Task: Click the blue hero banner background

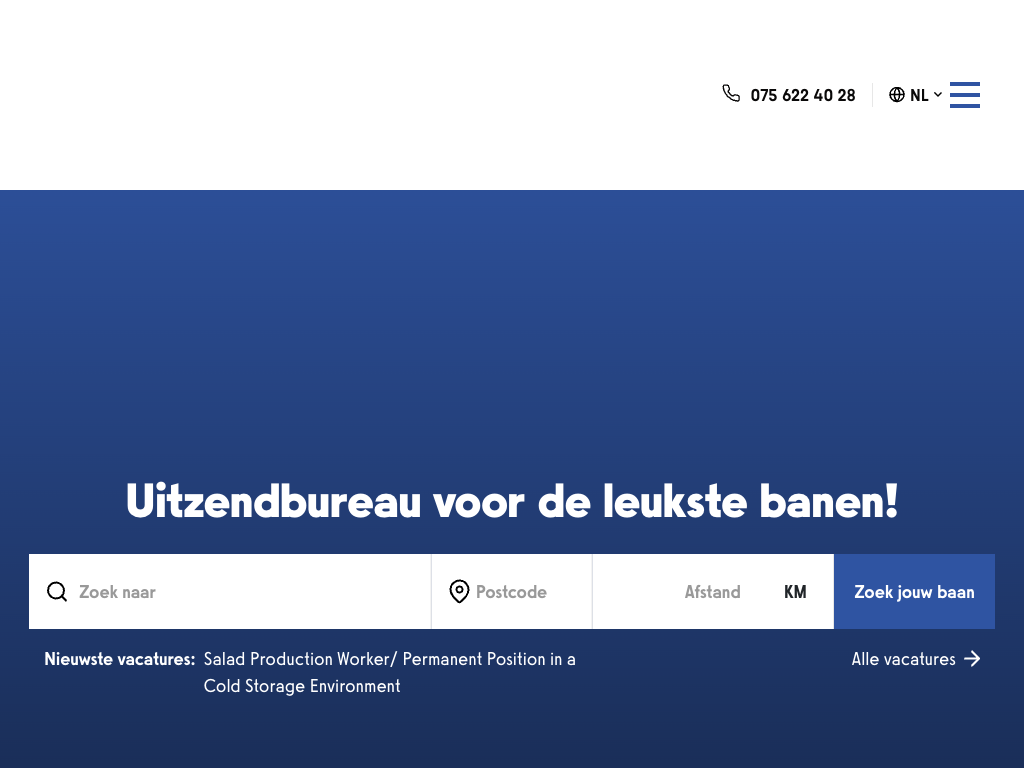Action: coord(512,330)
